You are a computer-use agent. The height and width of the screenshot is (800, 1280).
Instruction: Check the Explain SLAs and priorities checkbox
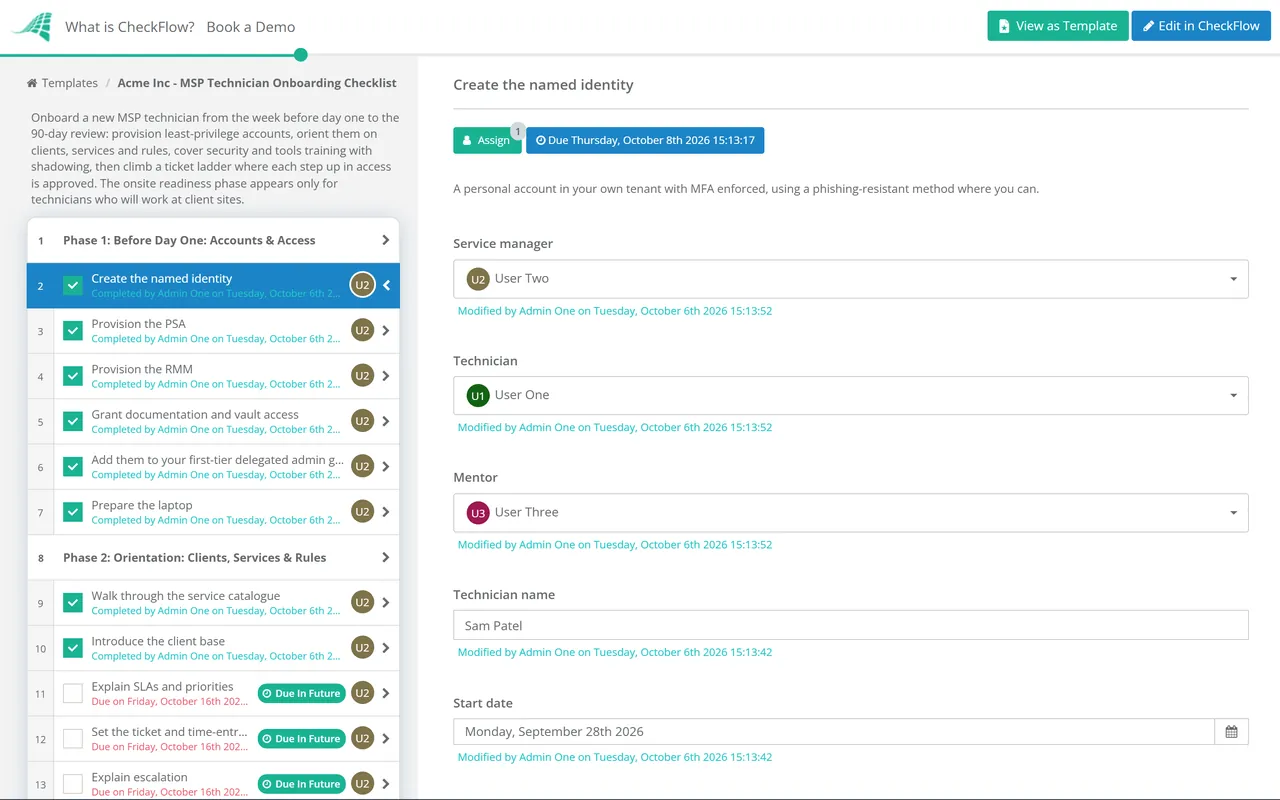tap(73, 693)
